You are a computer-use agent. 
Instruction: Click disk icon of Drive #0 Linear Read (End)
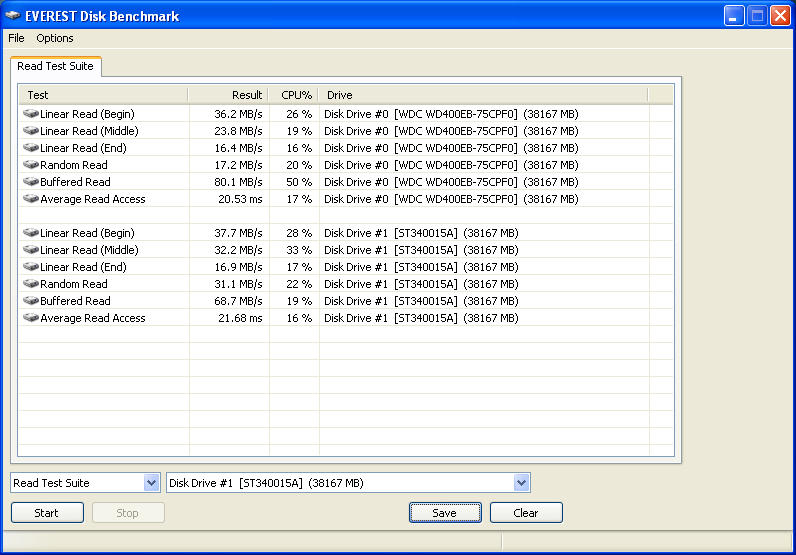[x=31, y=148]
